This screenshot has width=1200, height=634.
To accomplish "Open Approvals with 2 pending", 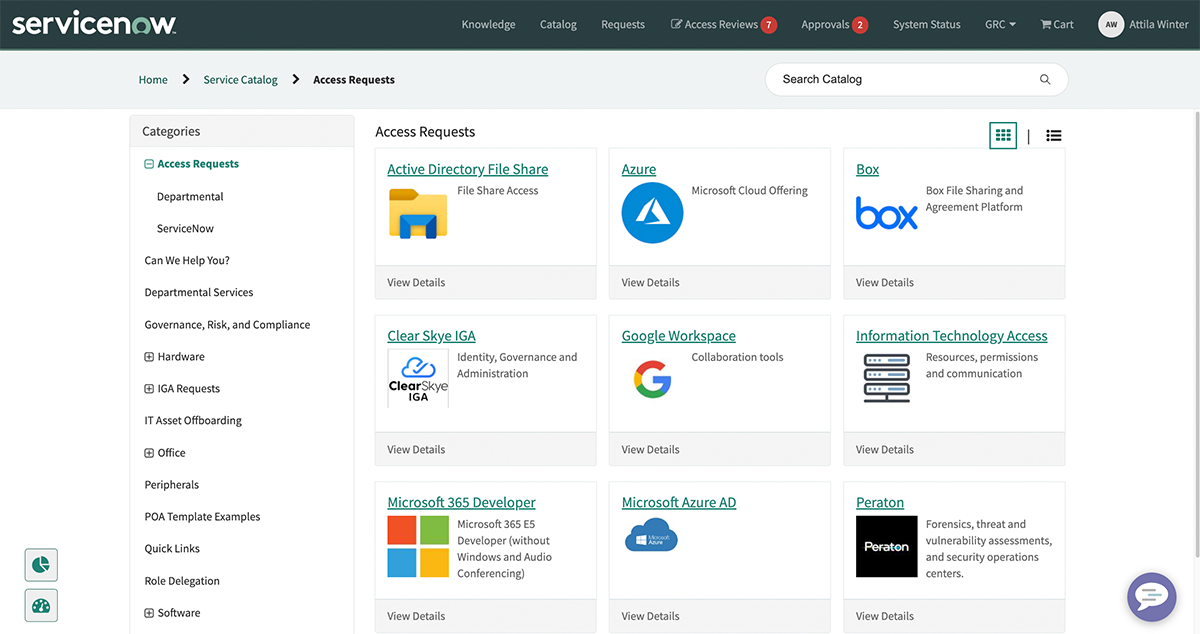I will (834, 24).
